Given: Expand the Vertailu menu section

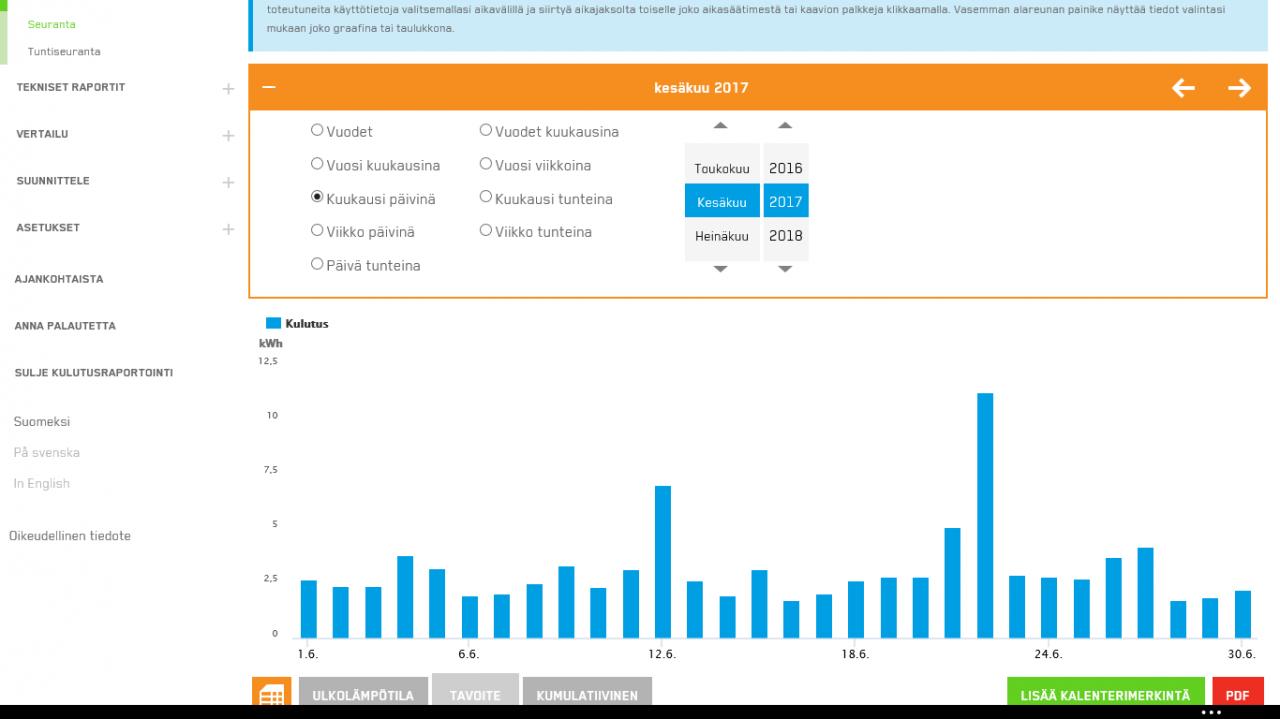Looking at the screenshot, I should [x=228, y=135].
